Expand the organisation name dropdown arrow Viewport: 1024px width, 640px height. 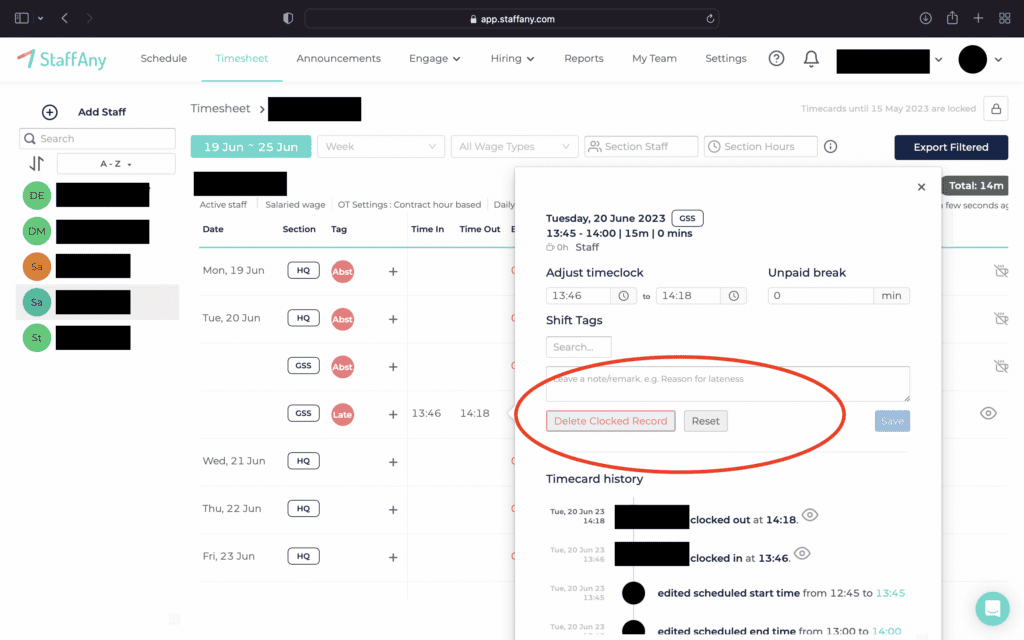(x=938, y=59)
